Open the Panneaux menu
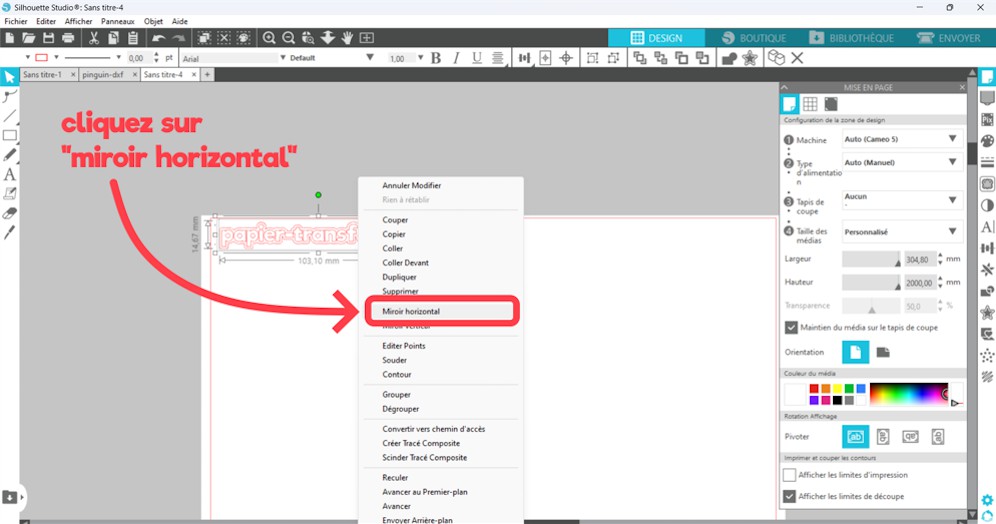Screen dimensions: 996x524 [x=118, y=22]
